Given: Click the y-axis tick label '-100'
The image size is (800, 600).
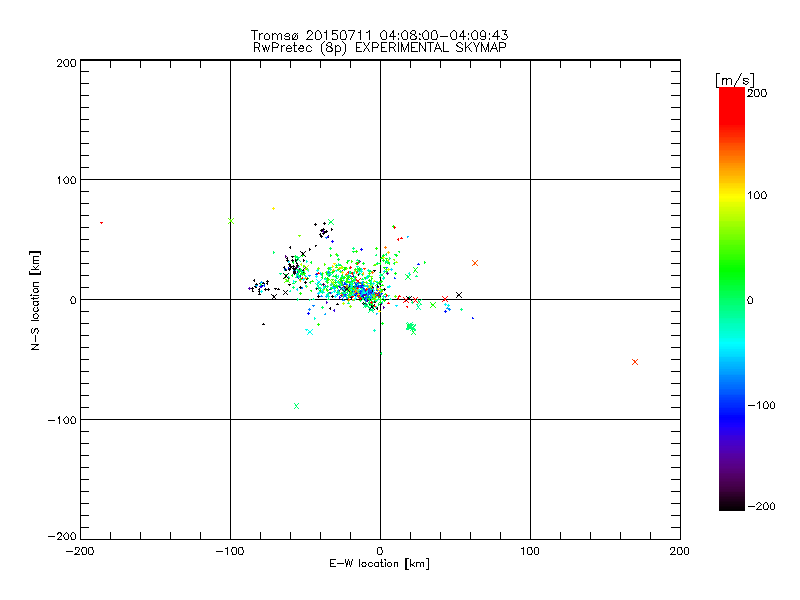Looking at the screenshot, I should (62, 420).
